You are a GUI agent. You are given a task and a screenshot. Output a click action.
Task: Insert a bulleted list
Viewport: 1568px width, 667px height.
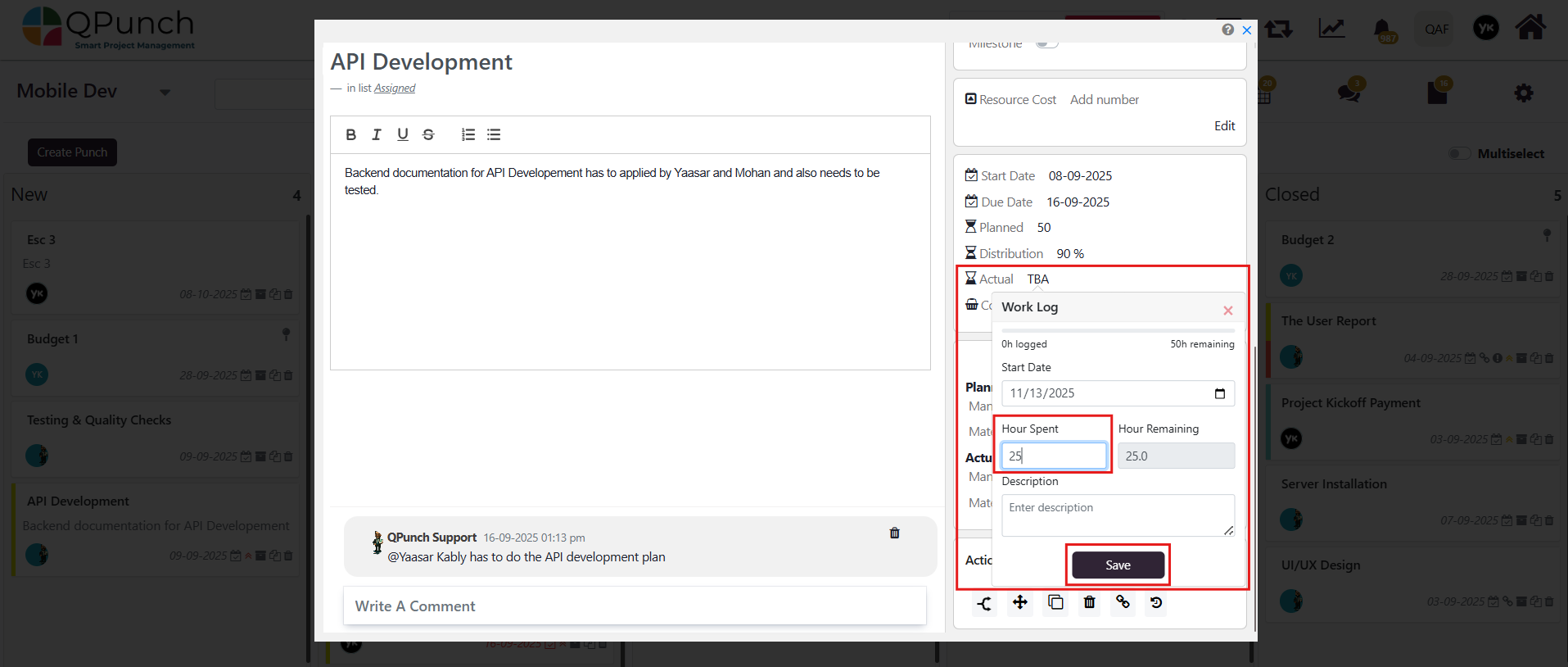coord(494,134)
